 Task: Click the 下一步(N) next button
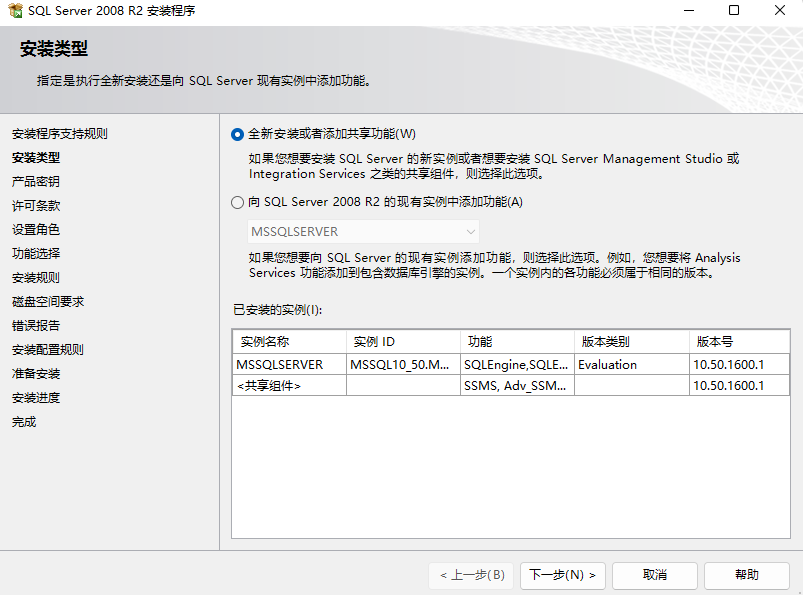[562, 575]
